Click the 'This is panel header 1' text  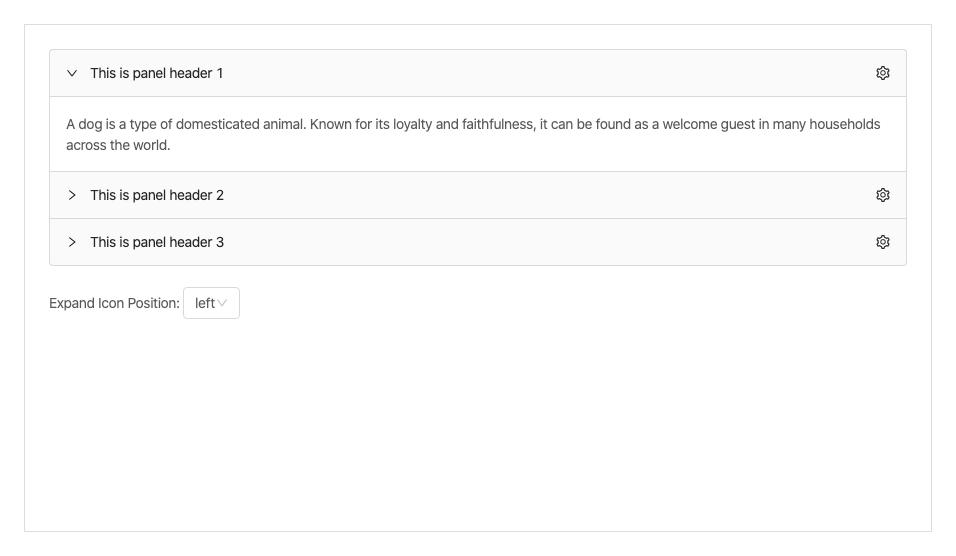157,73
